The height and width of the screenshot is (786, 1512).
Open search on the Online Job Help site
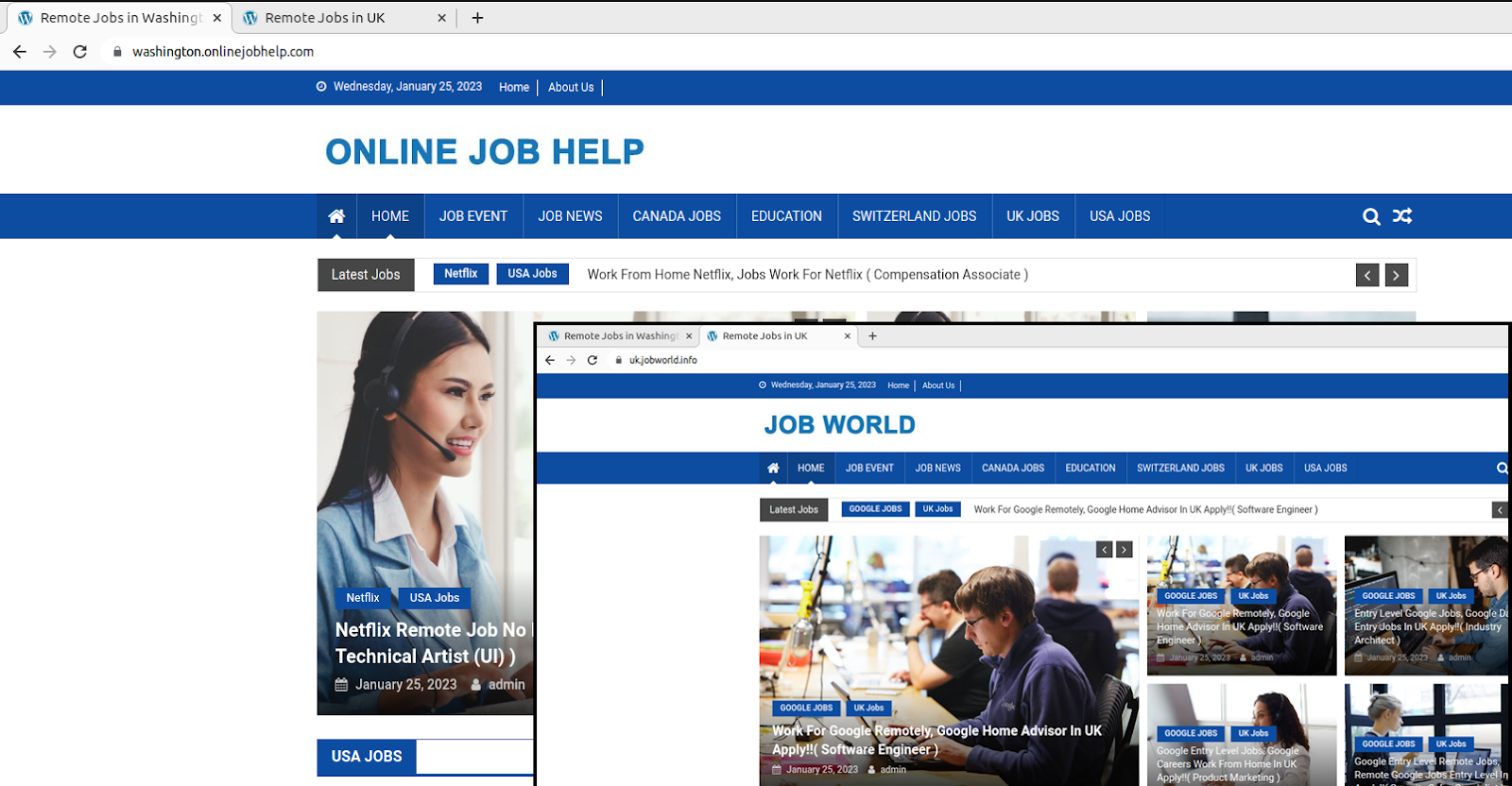point(1371,216)
